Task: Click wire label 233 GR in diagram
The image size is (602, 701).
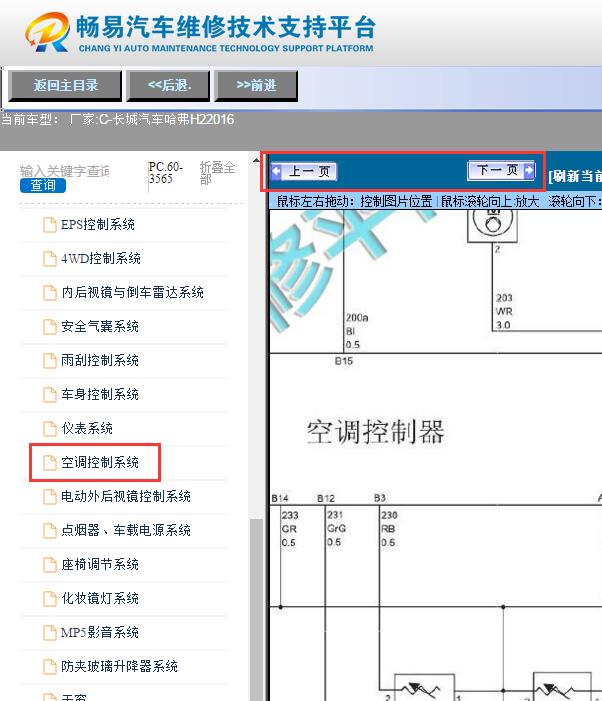Action: point(290,522)
